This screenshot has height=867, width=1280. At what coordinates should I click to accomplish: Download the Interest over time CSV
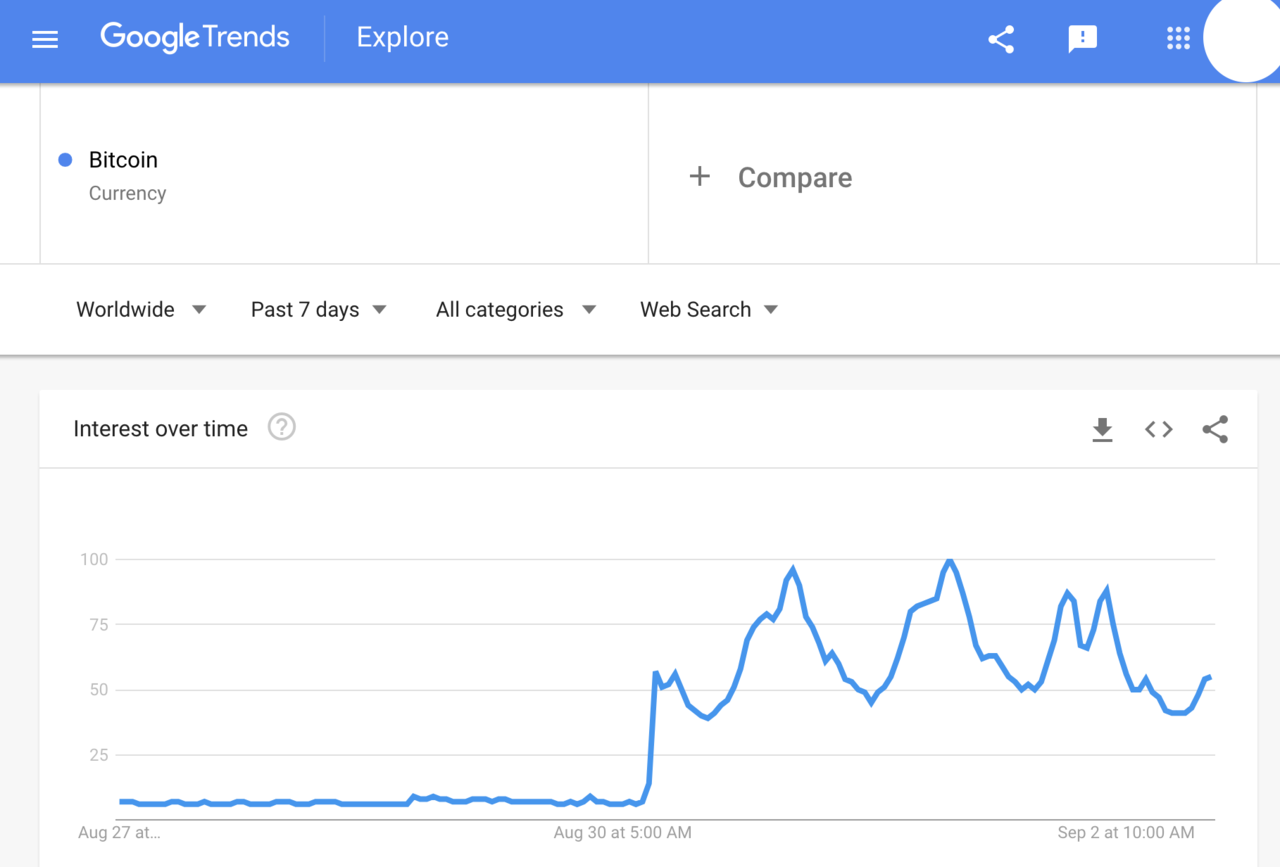click(1102, 430)
